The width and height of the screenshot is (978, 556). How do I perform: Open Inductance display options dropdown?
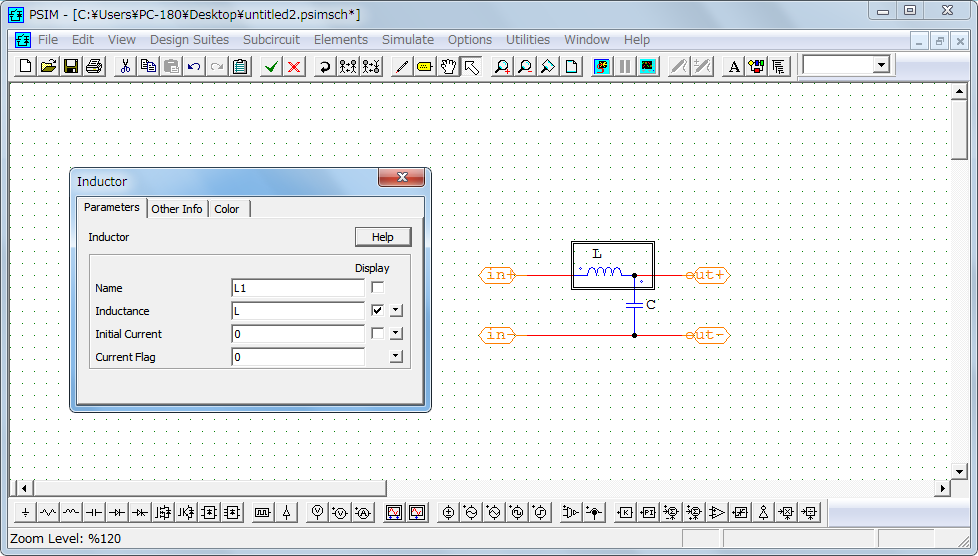(x=396, y=310)
